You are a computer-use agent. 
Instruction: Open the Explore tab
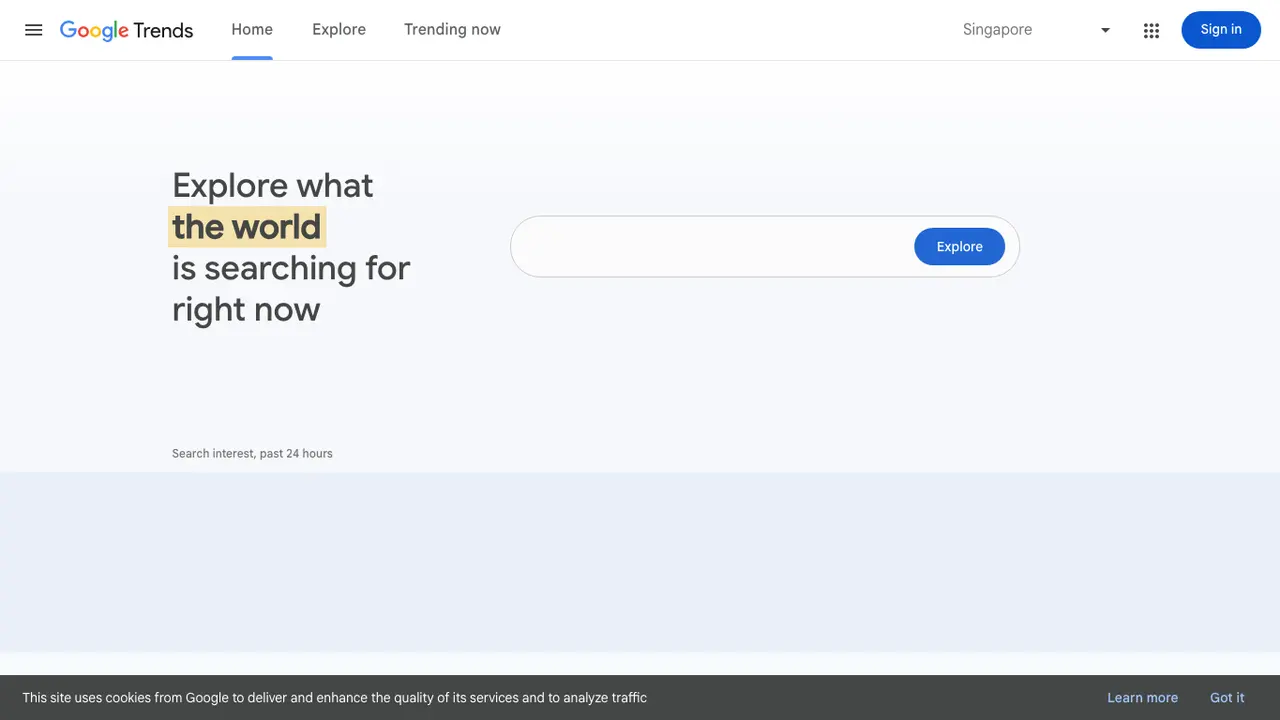point(339,30)
